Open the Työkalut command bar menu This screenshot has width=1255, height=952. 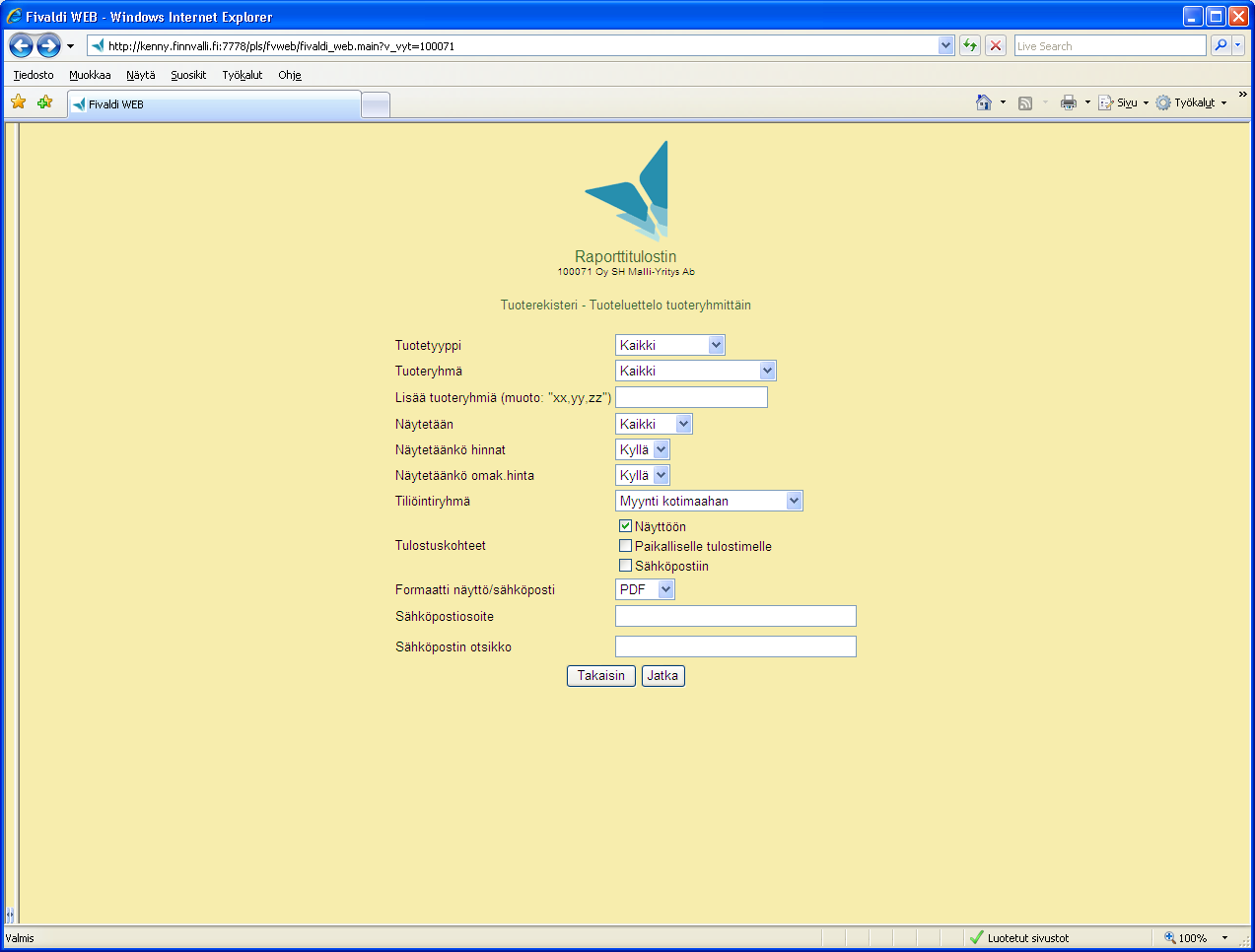point(1191,102)
